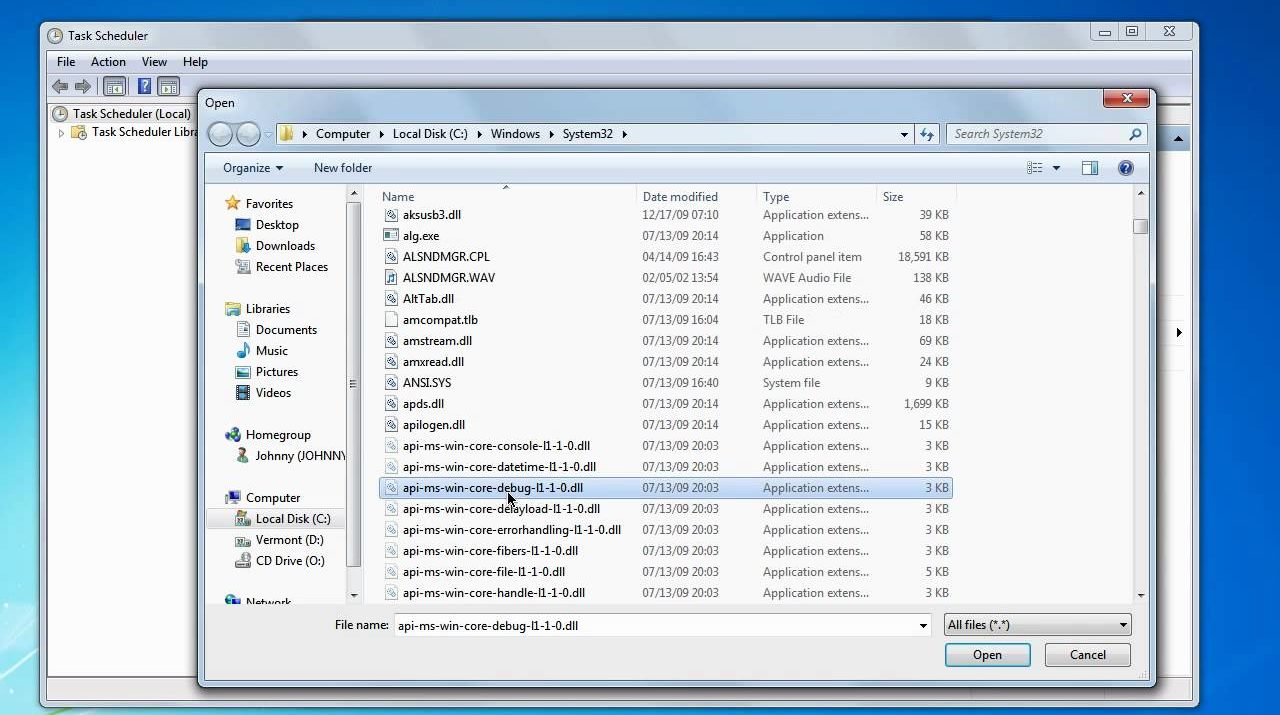Expand the view options dropdown arrow

tap(1056, 168)
